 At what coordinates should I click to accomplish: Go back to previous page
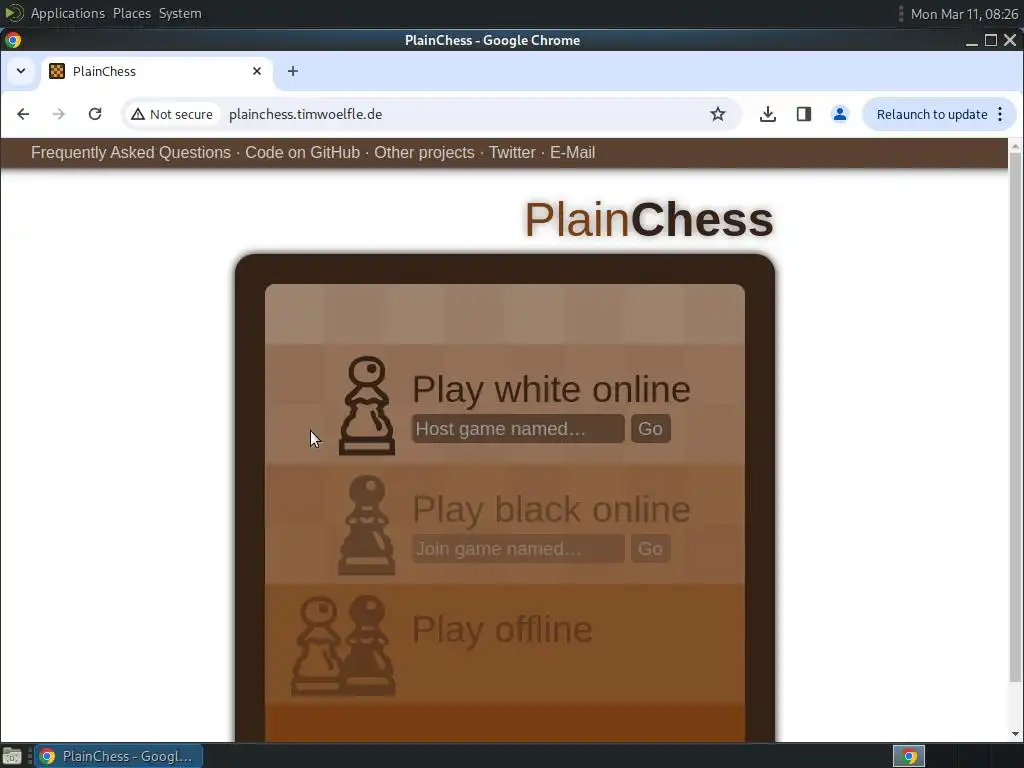tap(24, 114)
